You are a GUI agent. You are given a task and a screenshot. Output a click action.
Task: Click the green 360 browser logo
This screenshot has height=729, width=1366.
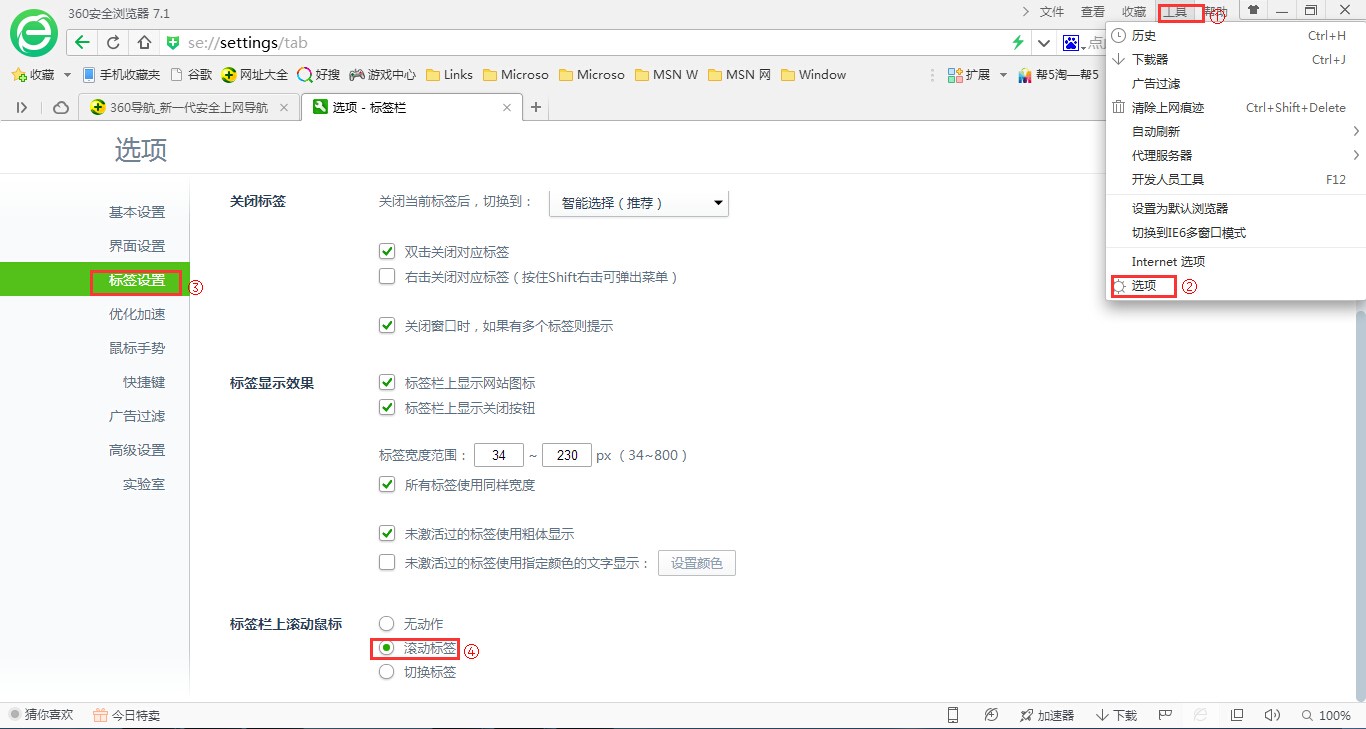pos(34,35)
